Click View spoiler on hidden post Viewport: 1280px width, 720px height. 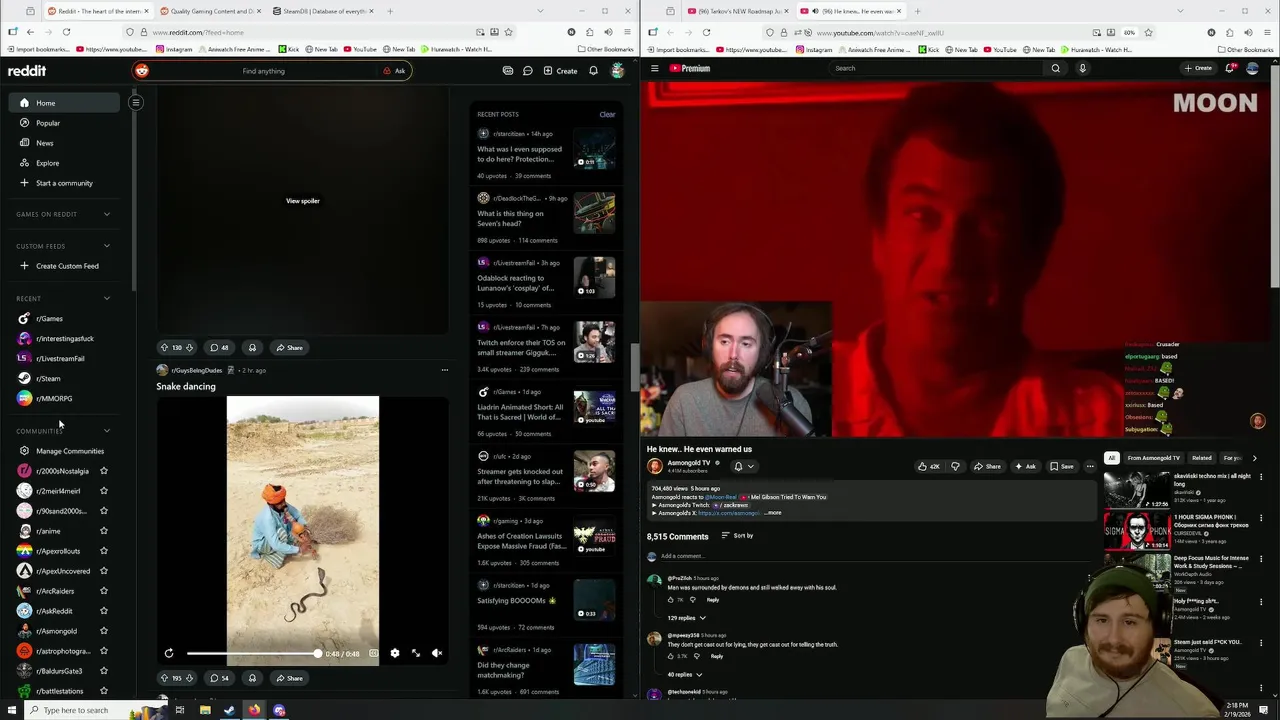pos(303,201)
